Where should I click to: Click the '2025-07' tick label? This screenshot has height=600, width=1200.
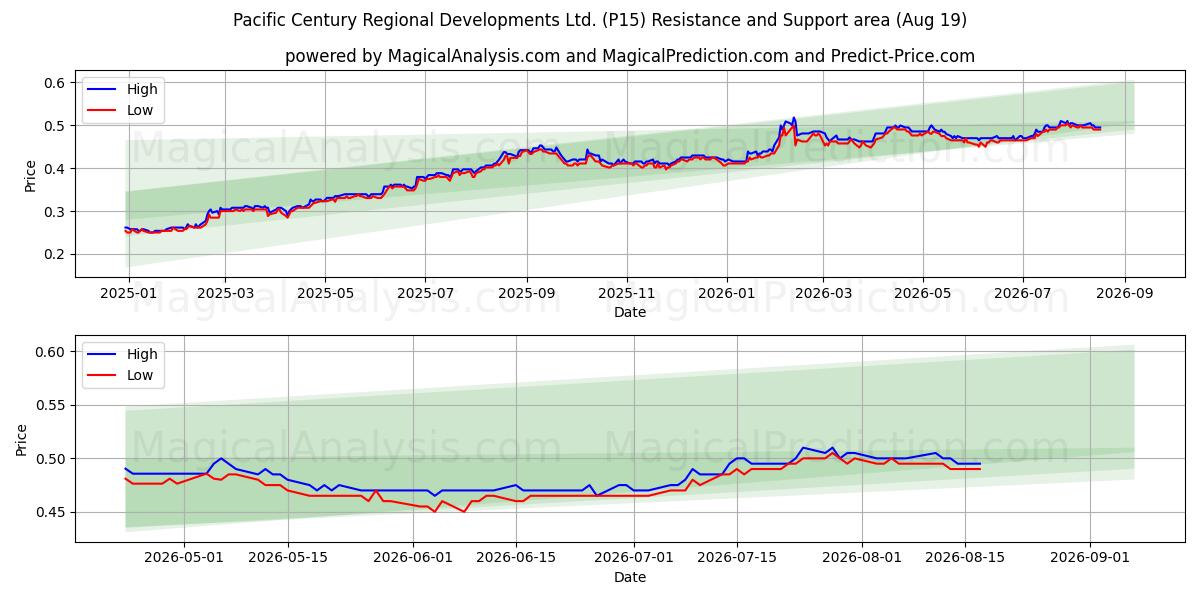coord(425,294)
